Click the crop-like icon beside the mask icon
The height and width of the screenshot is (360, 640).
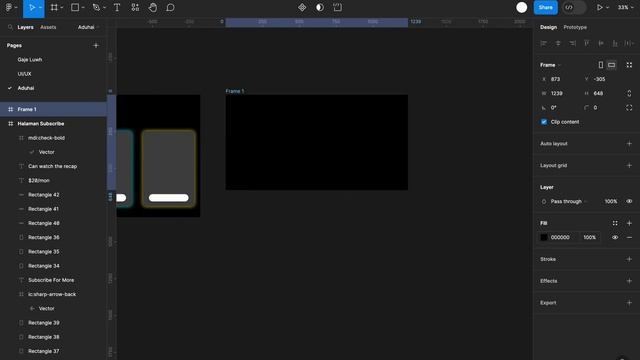pyautogui.click(x=338, y=7)
